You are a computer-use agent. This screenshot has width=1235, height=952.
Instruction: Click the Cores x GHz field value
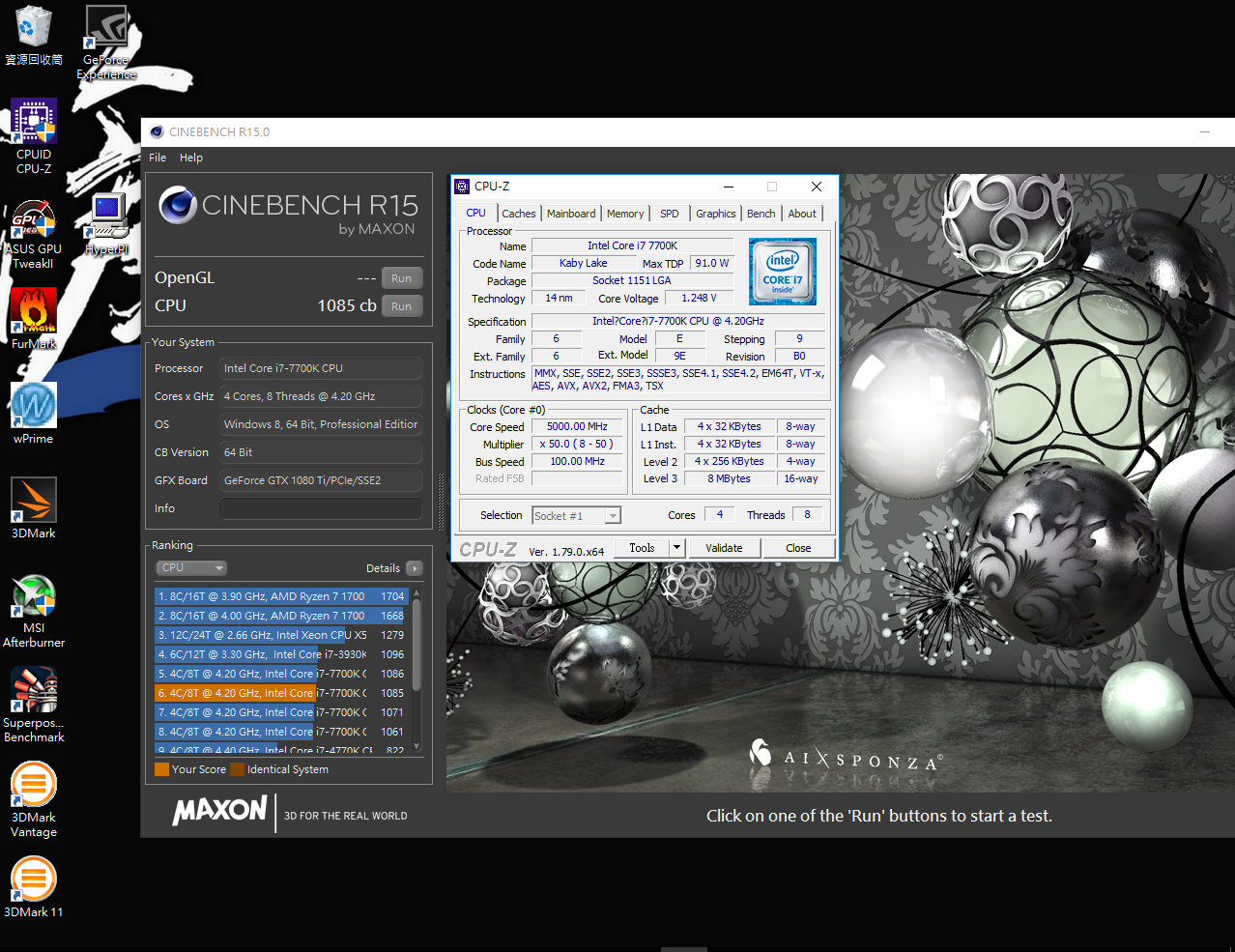coord(321,396)
